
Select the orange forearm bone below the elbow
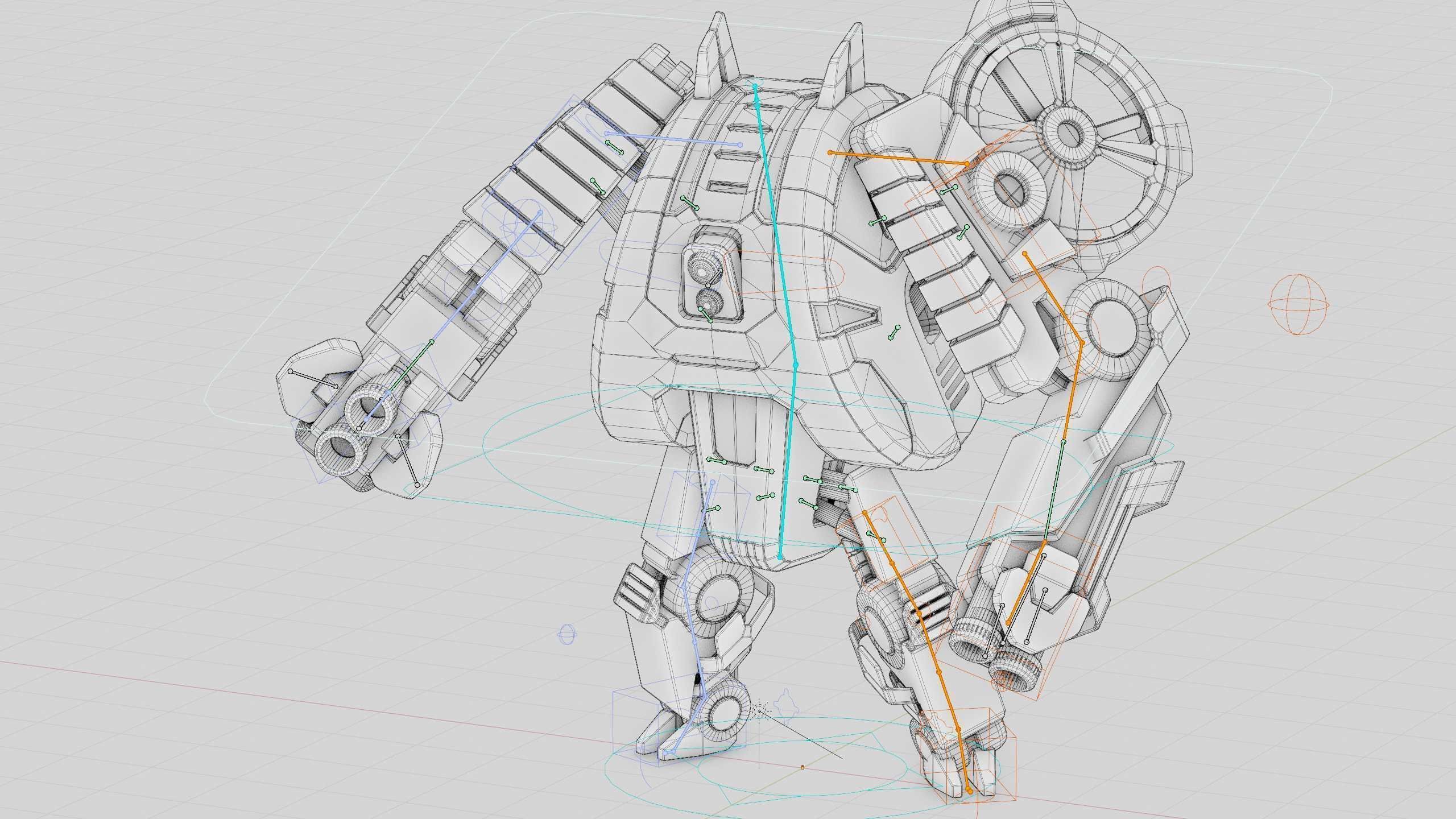[x=1073, y=392]
